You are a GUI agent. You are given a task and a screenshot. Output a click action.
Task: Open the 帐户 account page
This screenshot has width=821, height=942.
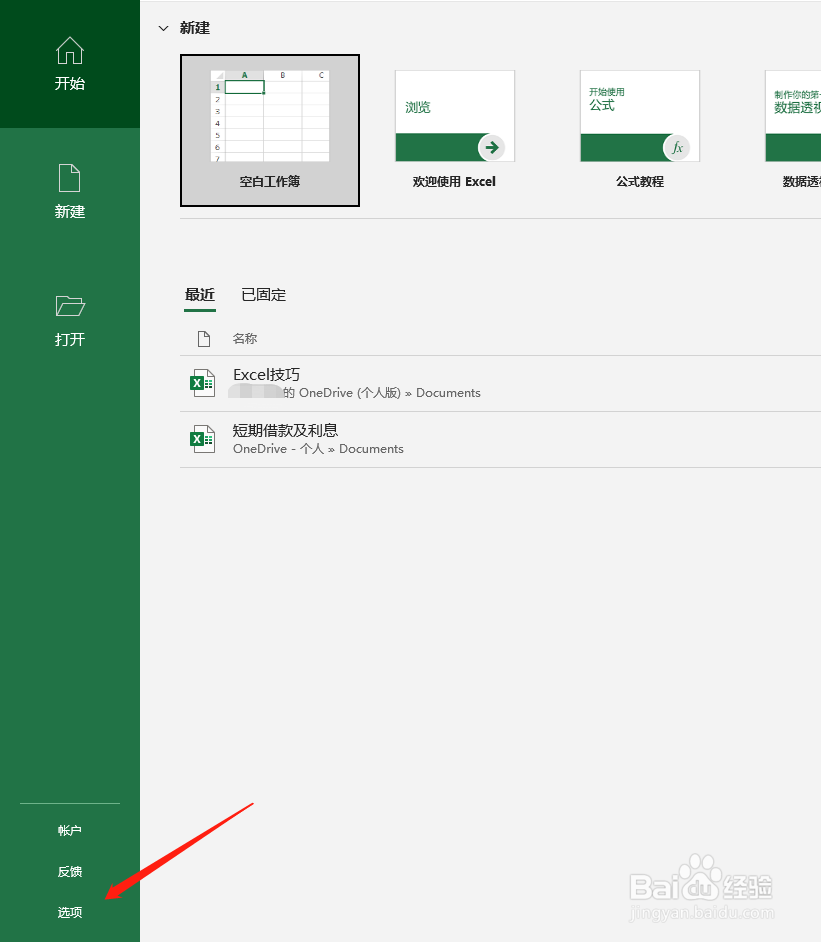click(70, 830)
